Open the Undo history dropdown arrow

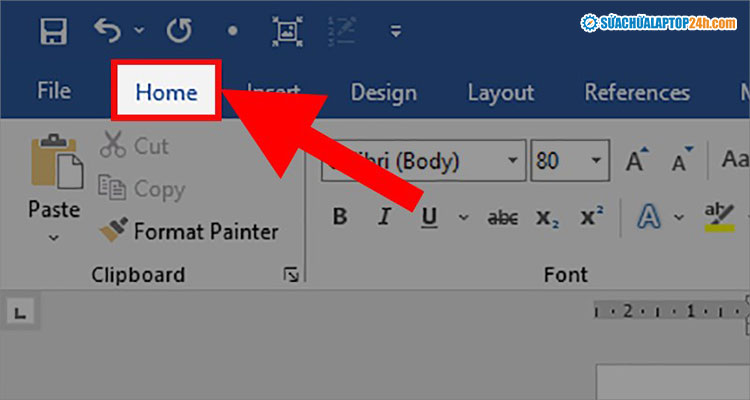coord(138,32)
